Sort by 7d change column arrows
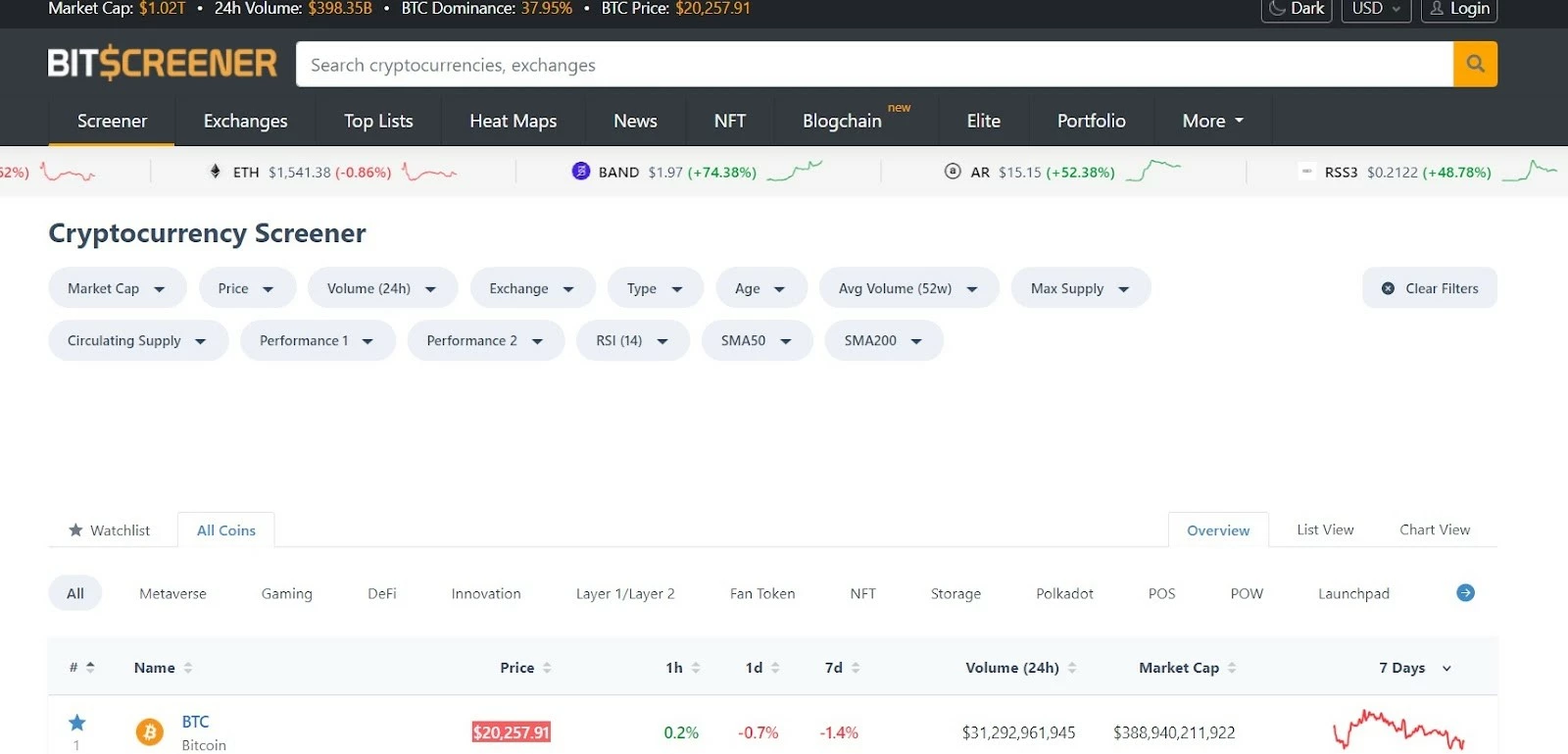This screenshot has height=754, width=1568. pyautogui.click(x=856, y=668)
